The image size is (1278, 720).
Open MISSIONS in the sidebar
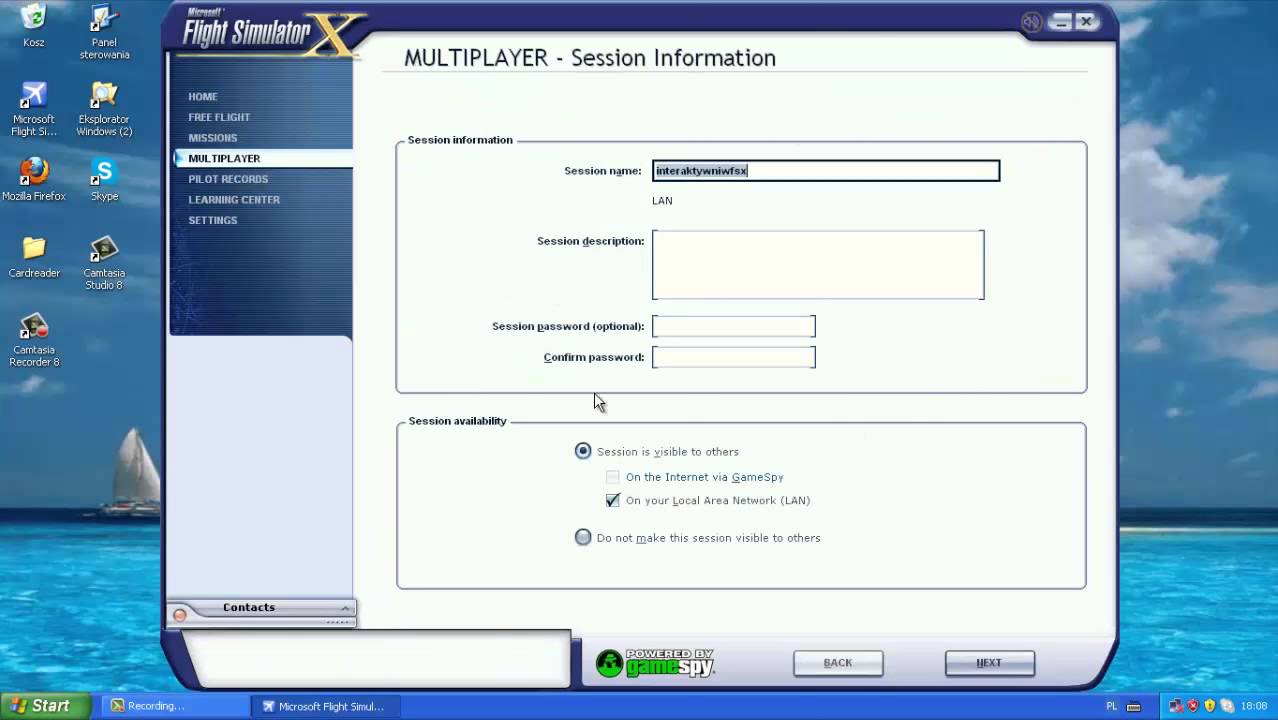point(213,138)
